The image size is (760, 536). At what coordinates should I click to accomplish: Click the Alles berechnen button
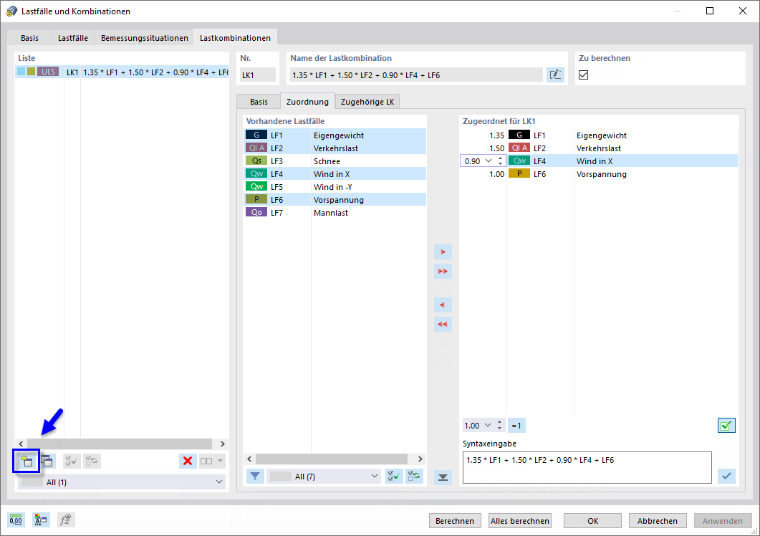point(520,520)
